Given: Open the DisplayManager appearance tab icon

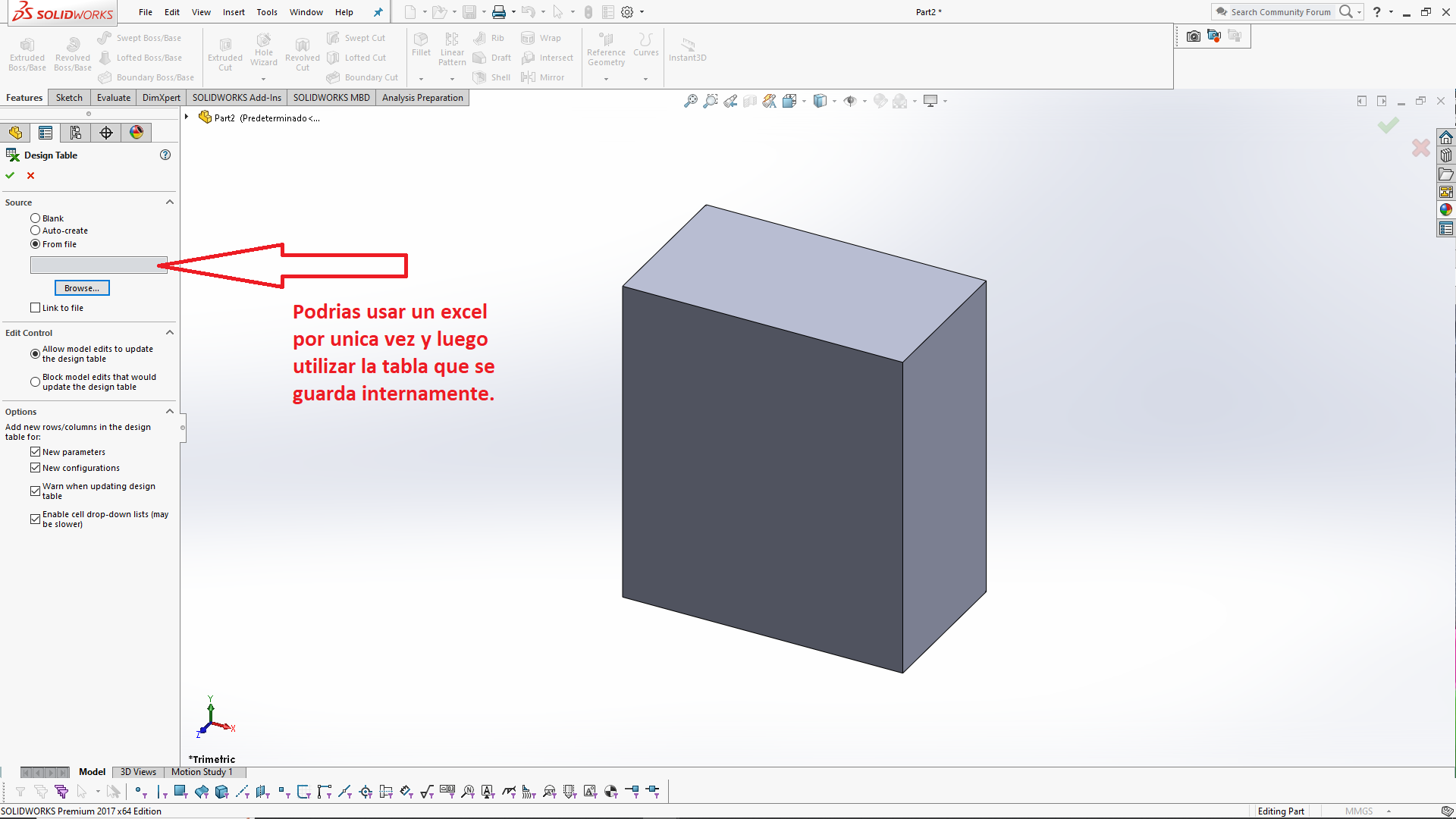Looking at the screenshot, I should (136, 133).
